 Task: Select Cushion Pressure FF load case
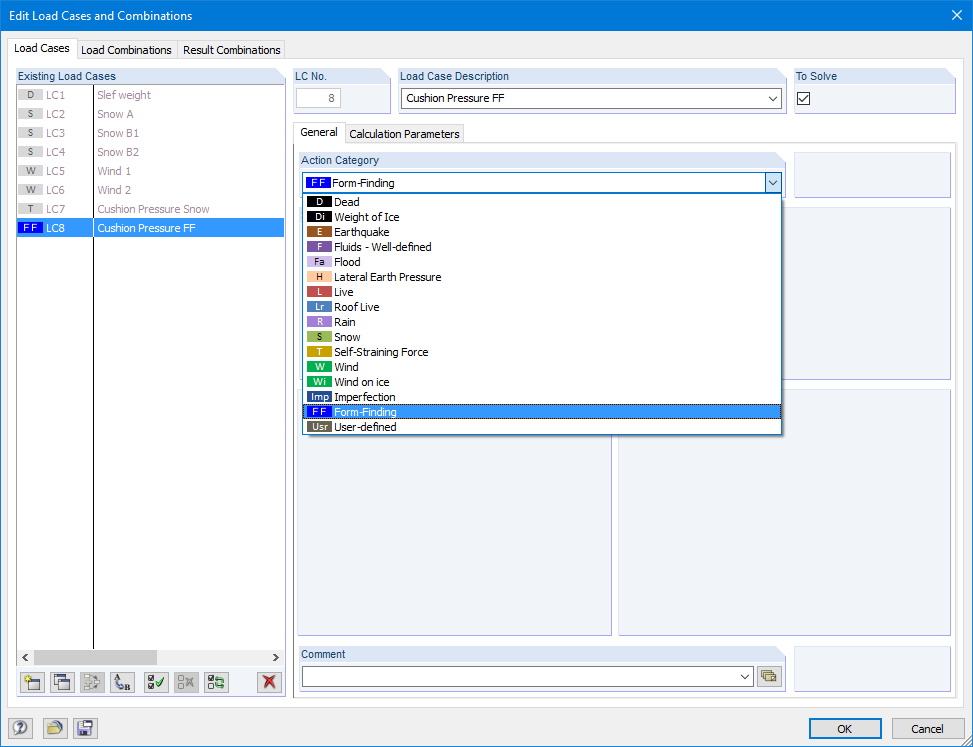point(151,228)
